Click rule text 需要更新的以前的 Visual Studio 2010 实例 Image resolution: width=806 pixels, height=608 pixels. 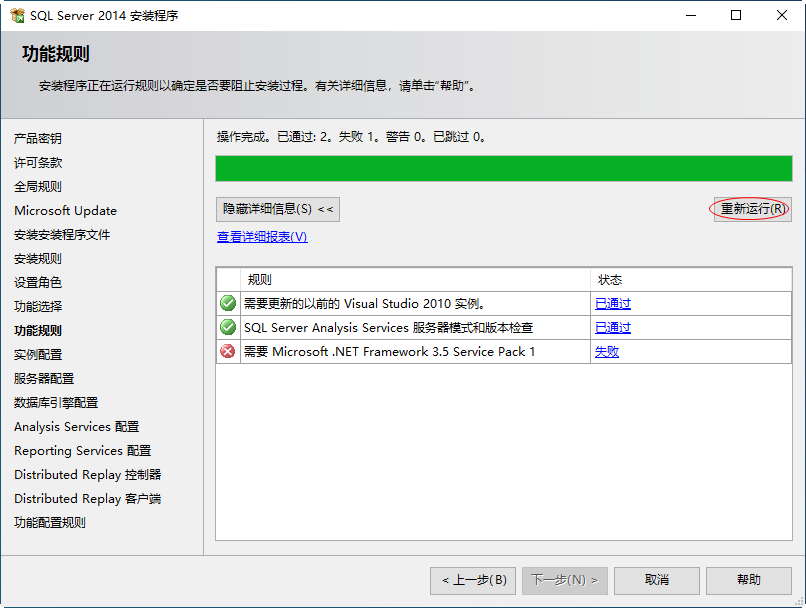(364, 304)
